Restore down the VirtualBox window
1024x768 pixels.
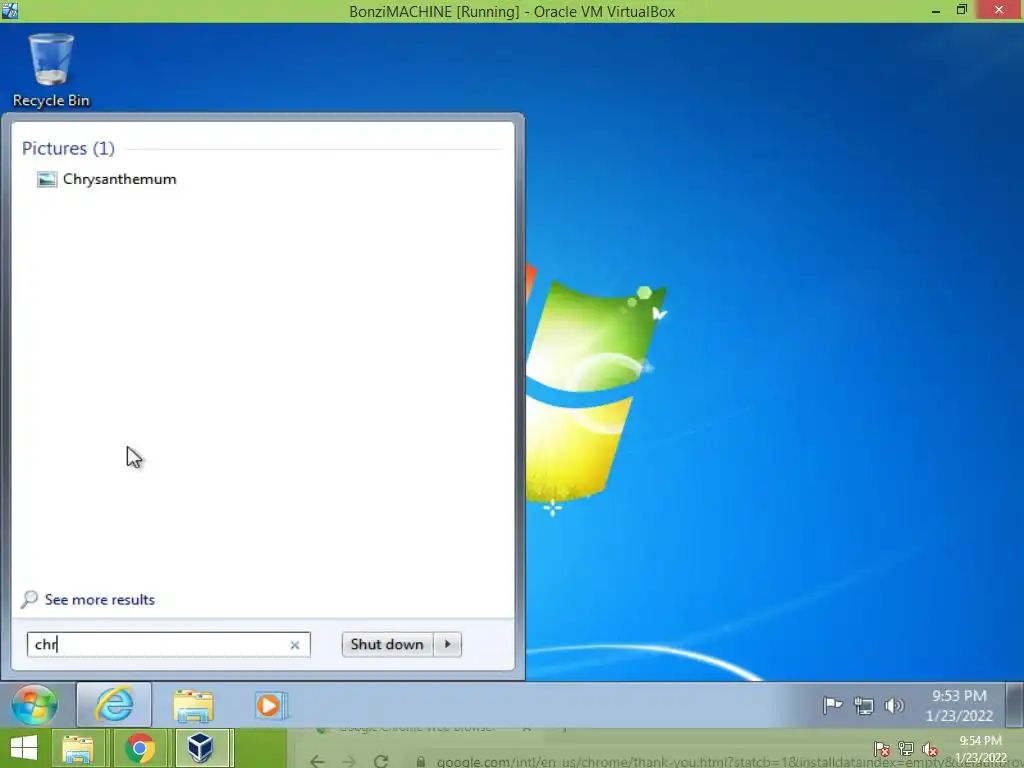tap(962, 10)
